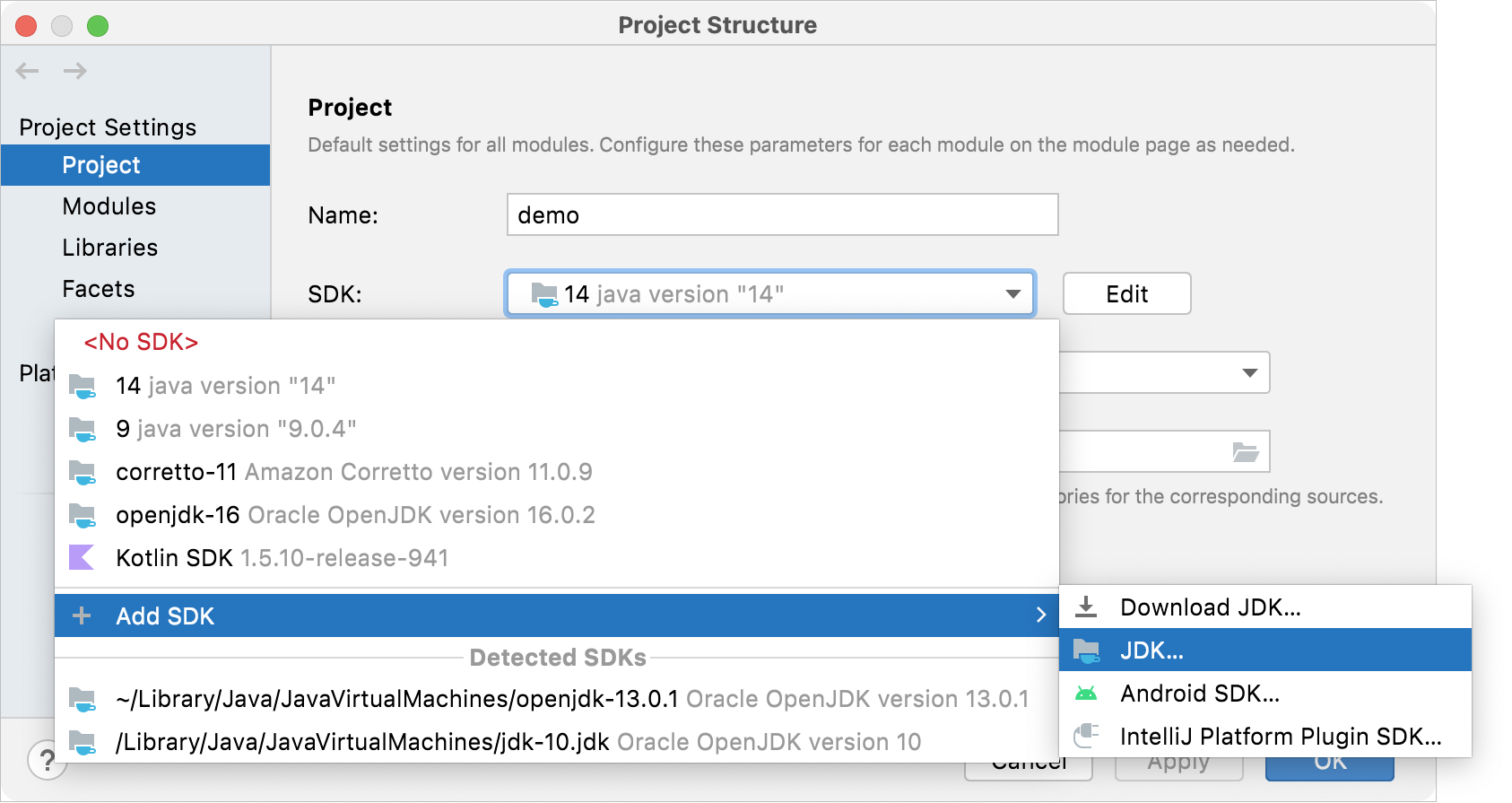Pick detected jdk-10.jdk SDK path

point(557,742)
